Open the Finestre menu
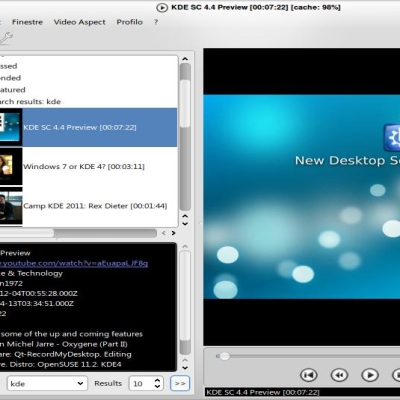This screenshot has width=400, height=400. point(27,22)
